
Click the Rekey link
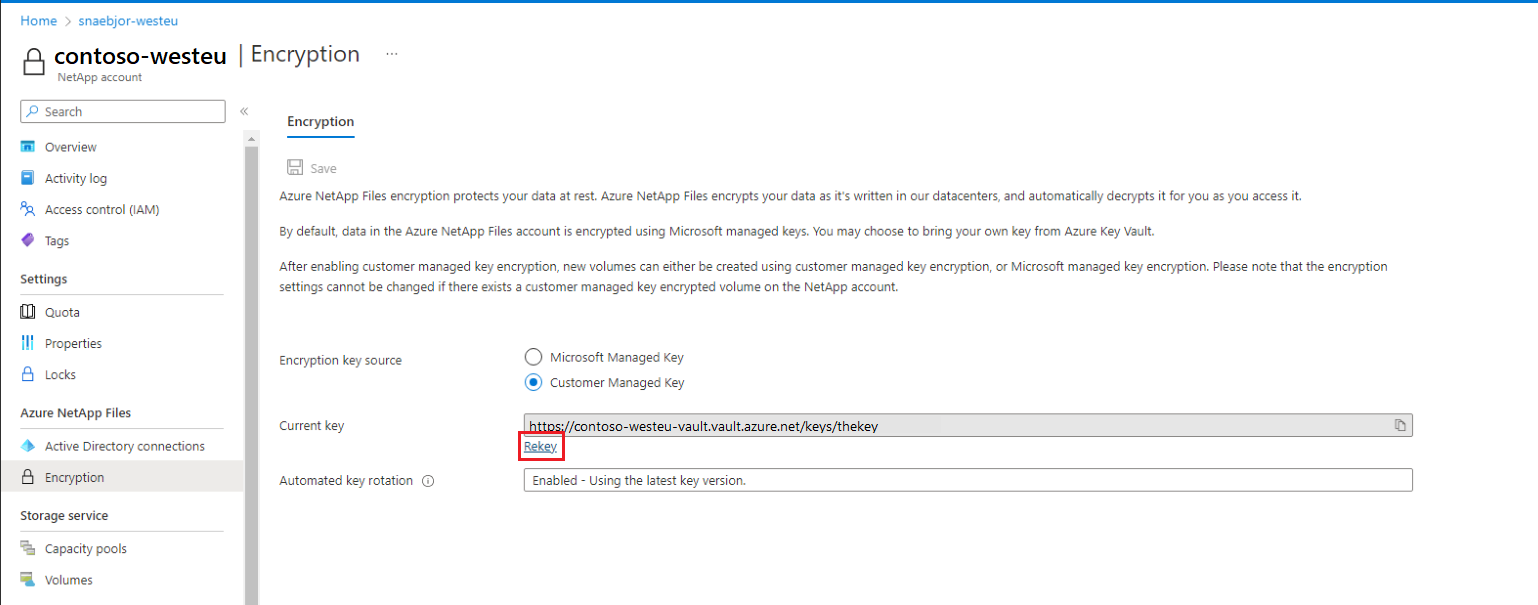(x=540, y=446)
